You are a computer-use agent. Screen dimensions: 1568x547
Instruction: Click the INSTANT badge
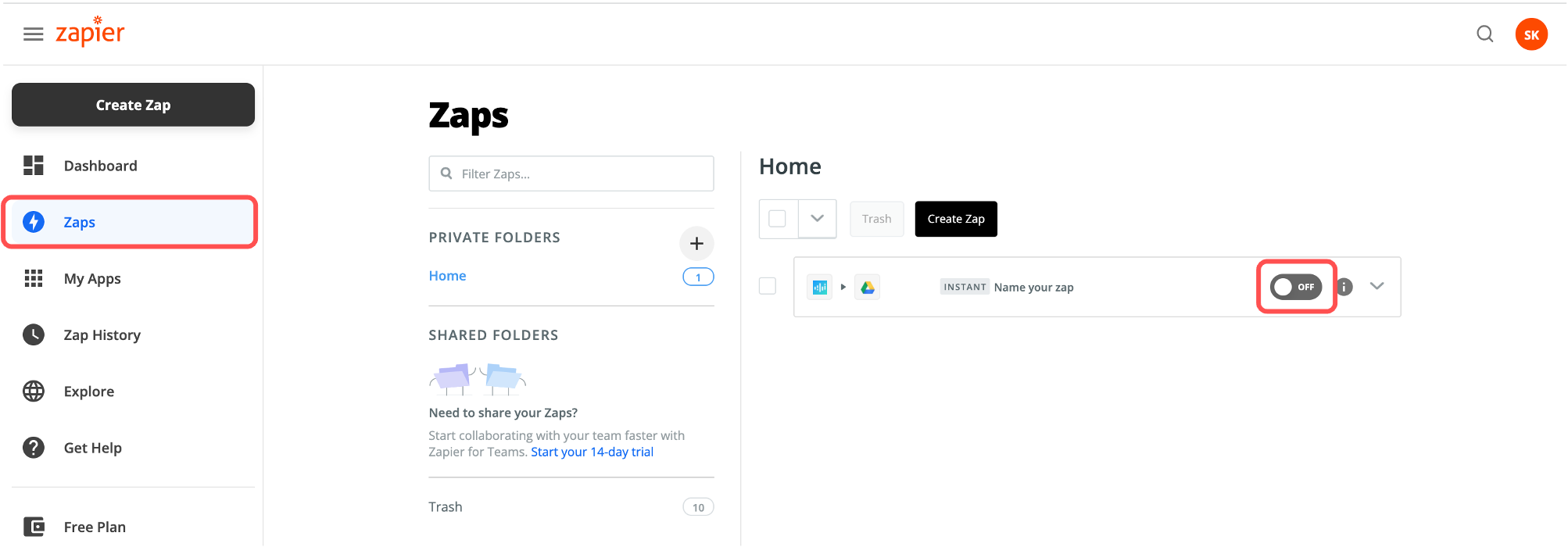point(965,287)
